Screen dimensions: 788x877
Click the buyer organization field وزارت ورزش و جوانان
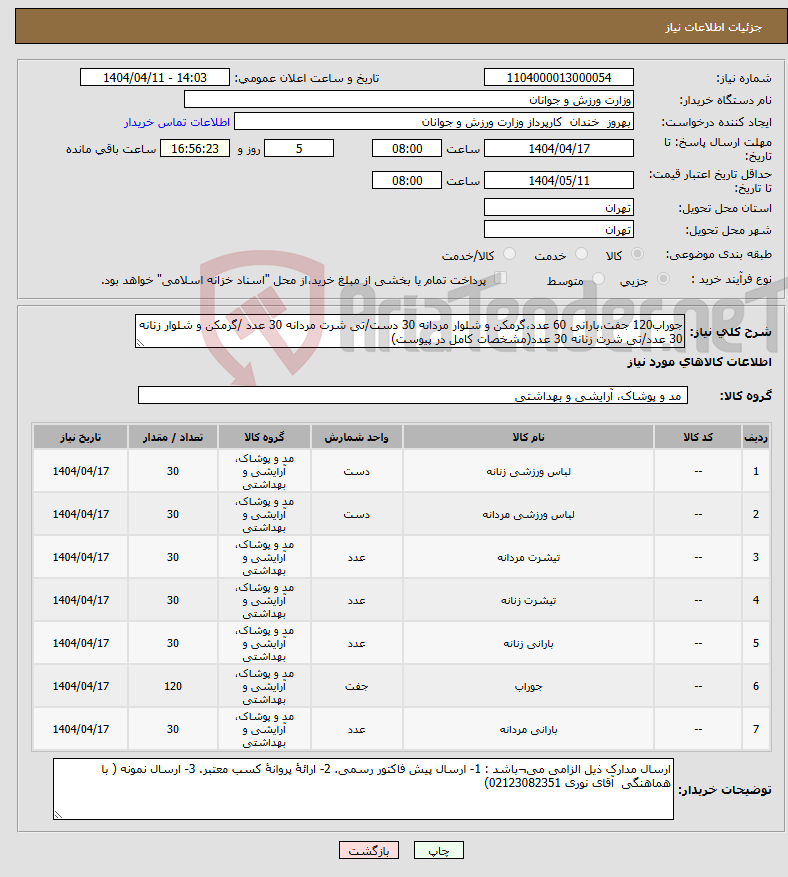(409, 100)
